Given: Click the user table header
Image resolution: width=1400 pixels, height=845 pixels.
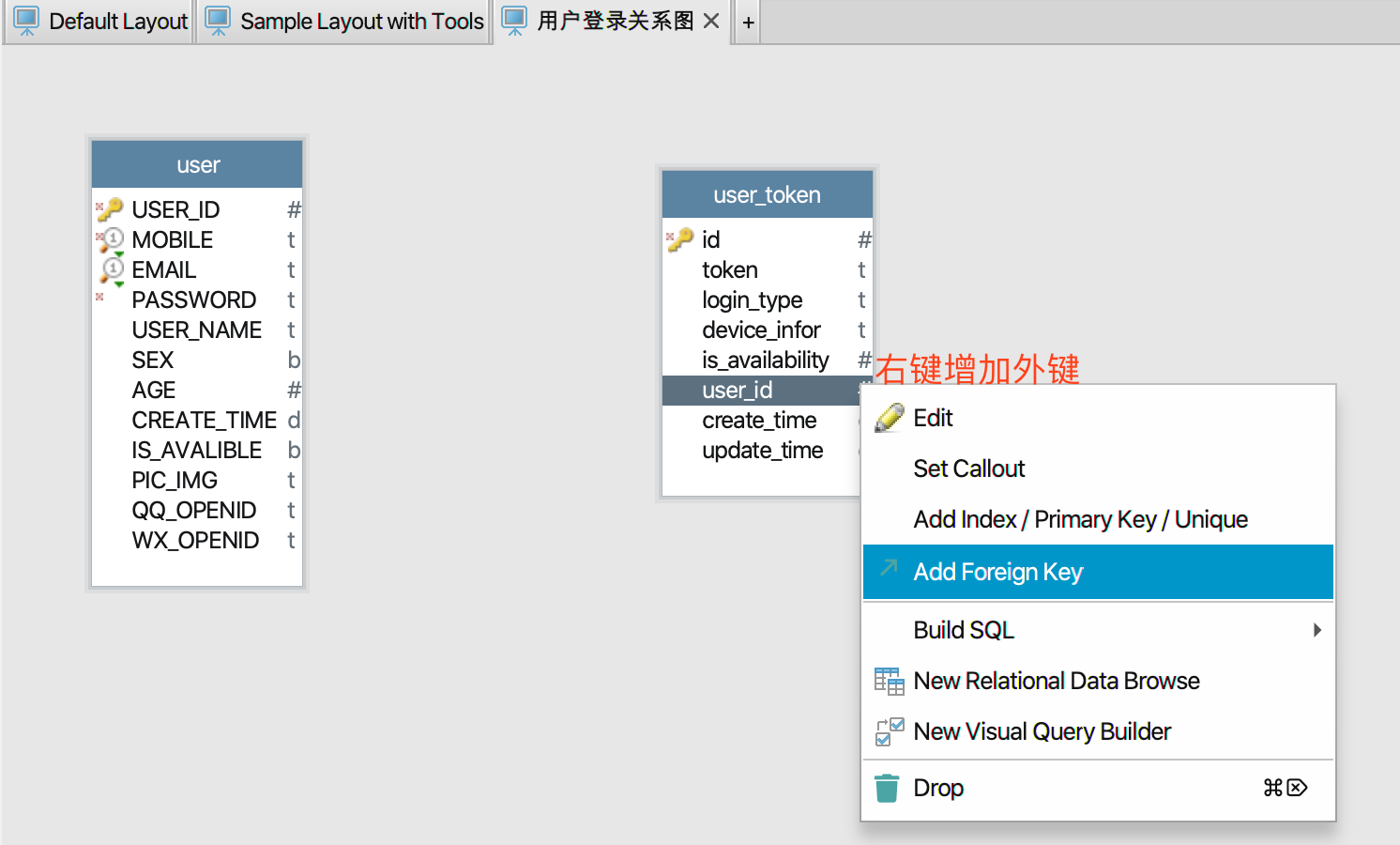Looking at the screenshot, I should (197, 164).
